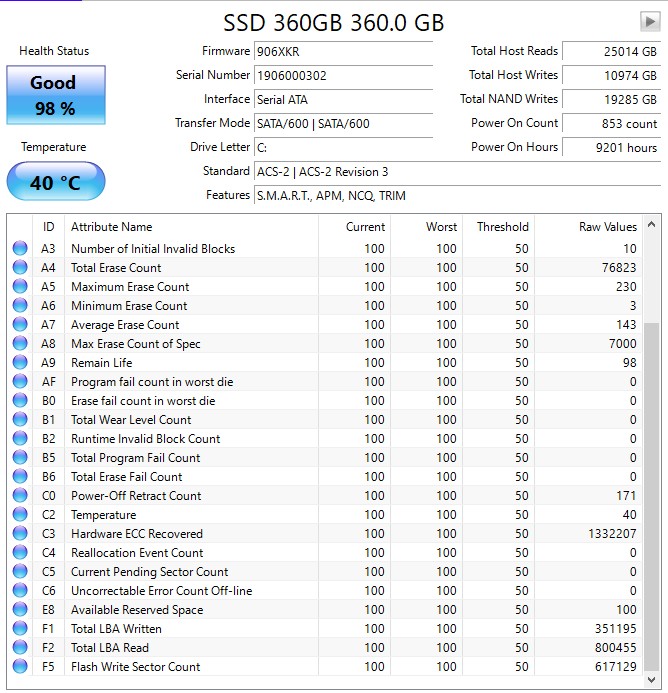Image resolution: width=668 pixels, height=693 pixels.
Task: Select raw value 800455 for Total LBA Read
Action: point(616,648)
